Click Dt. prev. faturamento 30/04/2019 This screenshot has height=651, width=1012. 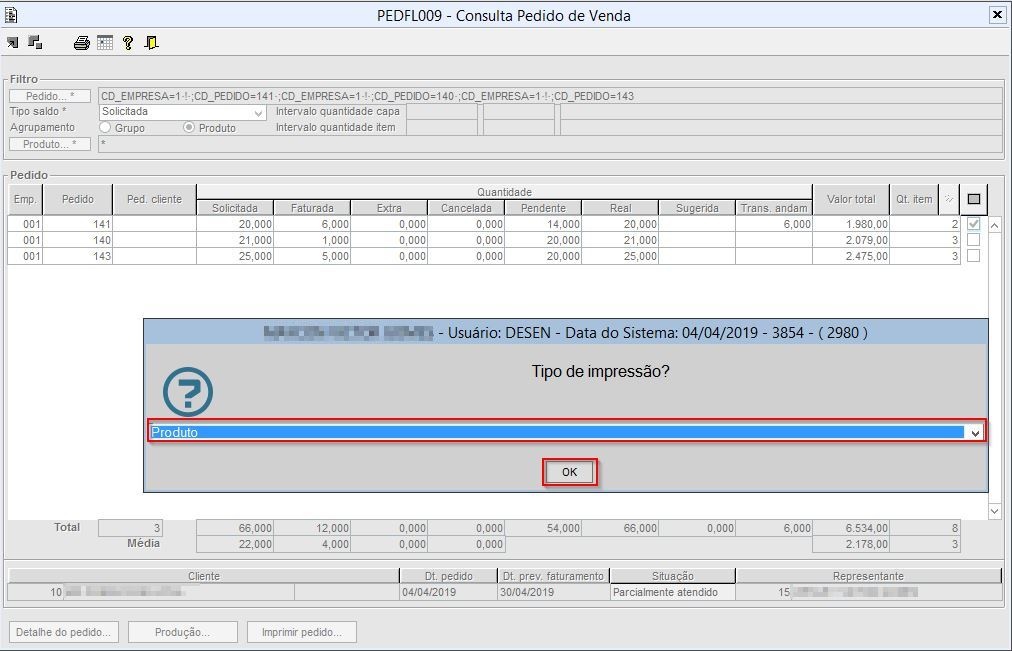coord(554,592)
